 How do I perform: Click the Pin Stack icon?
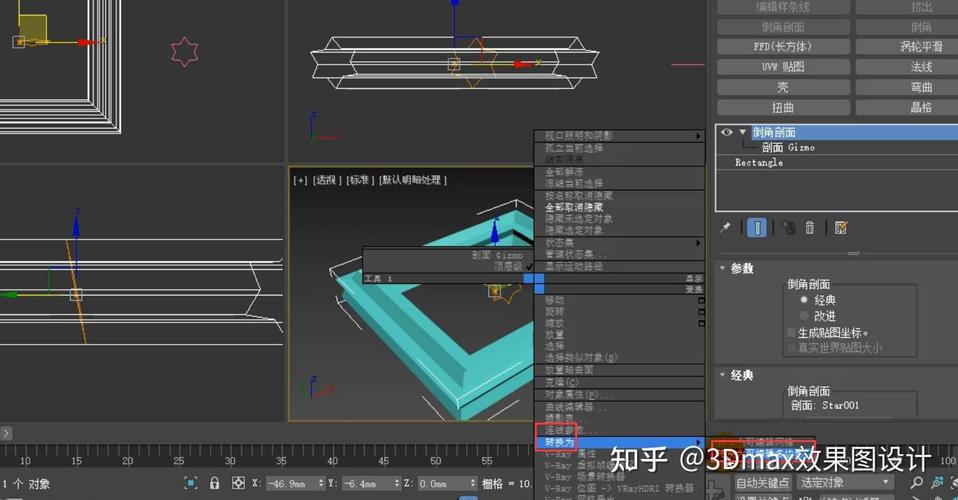[x=725, y=227]
